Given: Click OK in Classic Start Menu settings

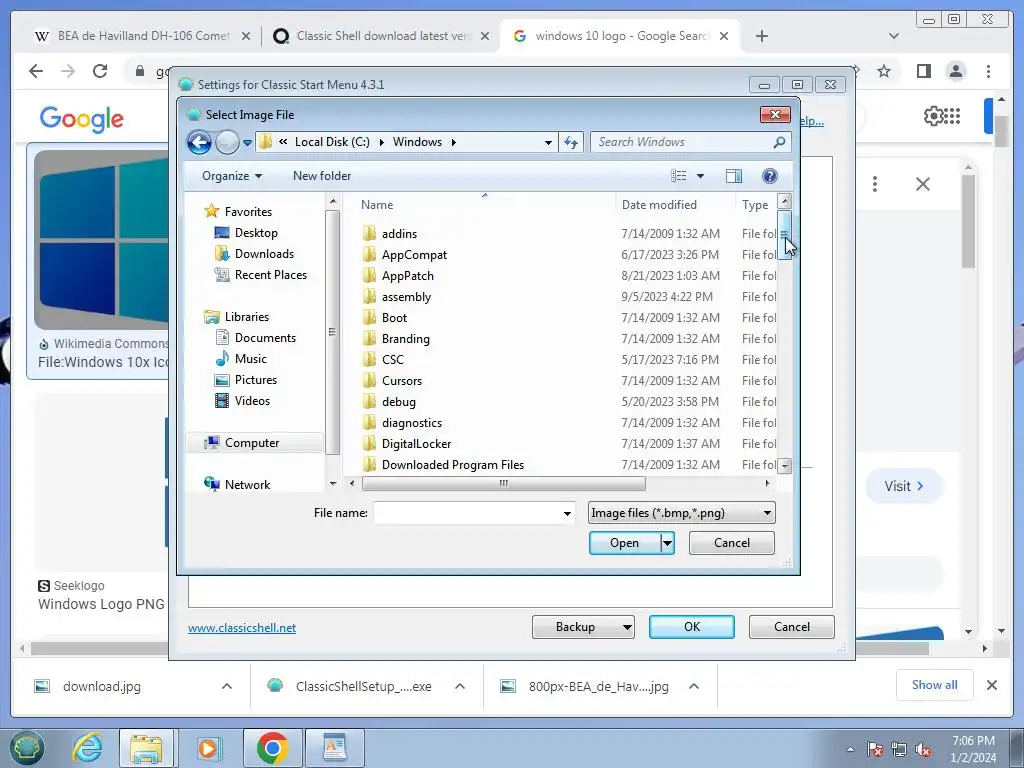Looking at the screenshot, I should tap(692, 627).
